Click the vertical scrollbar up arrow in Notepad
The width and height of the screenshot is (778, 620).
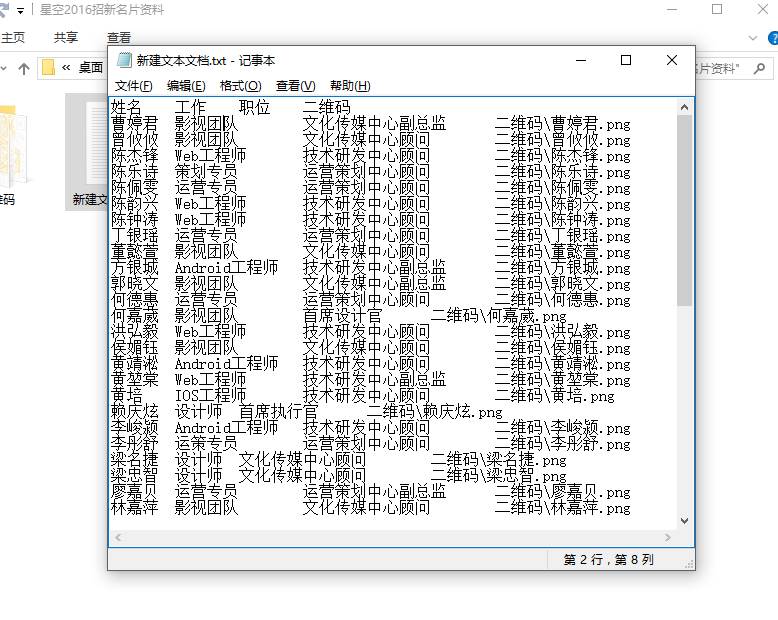(685, 107)
